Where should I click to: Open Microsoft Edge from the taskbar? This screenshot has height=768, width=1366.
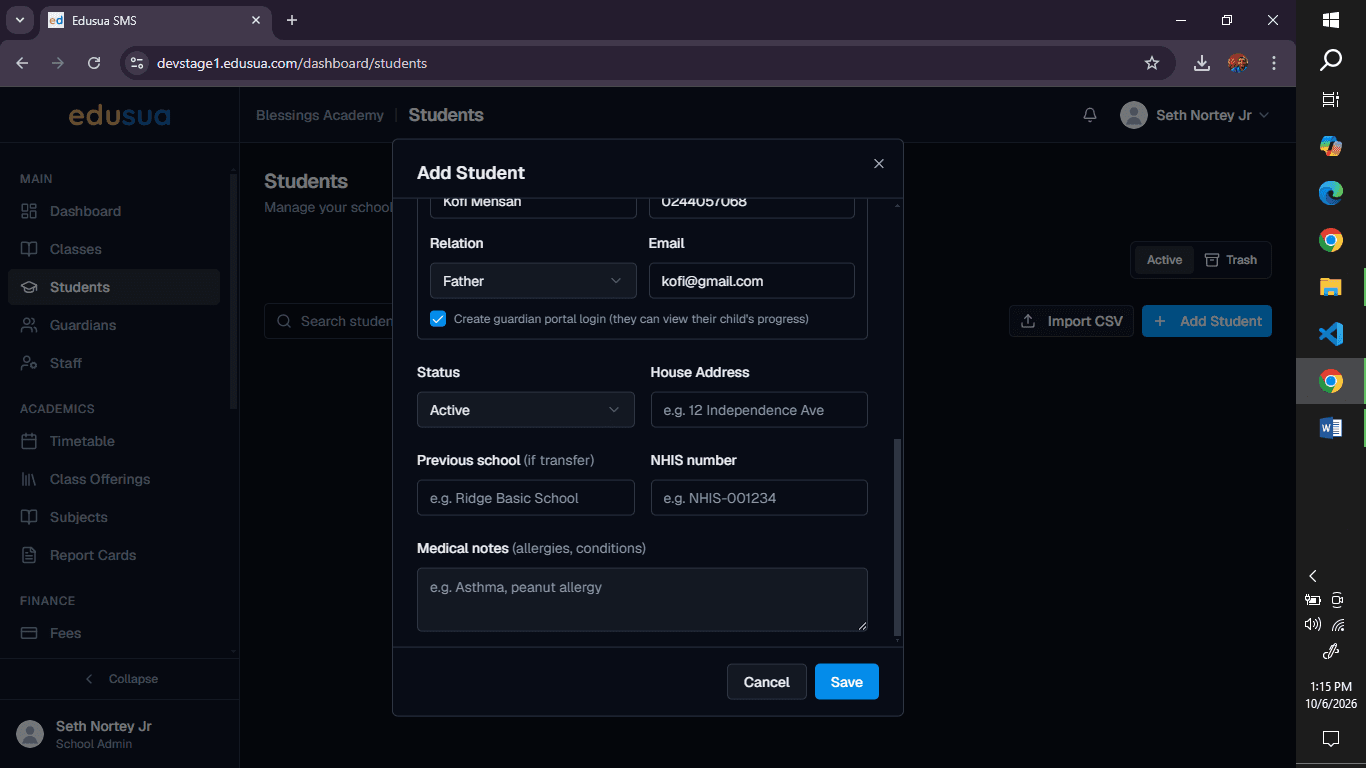click(x=1331, y=193)
